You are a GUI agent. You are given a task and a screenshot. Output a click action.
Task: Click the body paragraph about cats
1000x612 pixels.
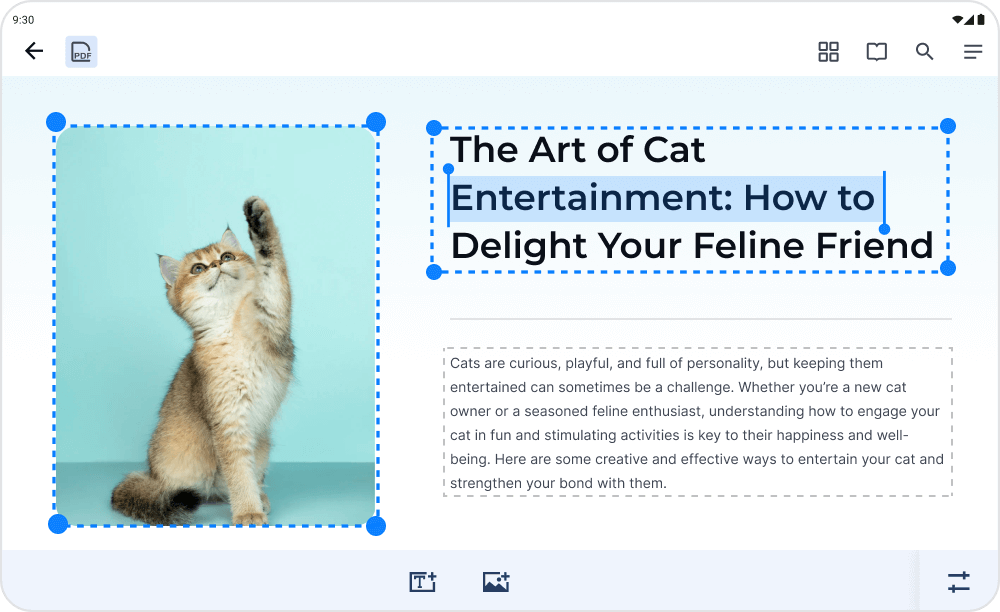pos(697,422)
